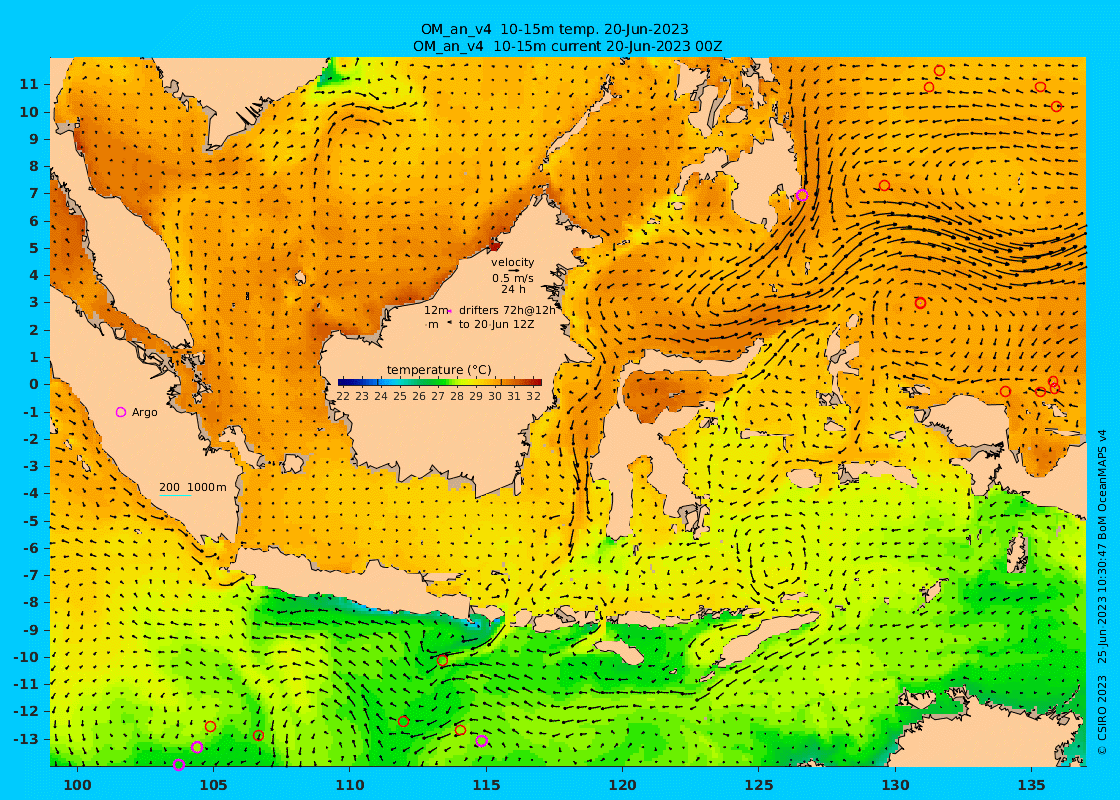
Task: Click the colorbar tick label '27'
Action: click(438, 396)
